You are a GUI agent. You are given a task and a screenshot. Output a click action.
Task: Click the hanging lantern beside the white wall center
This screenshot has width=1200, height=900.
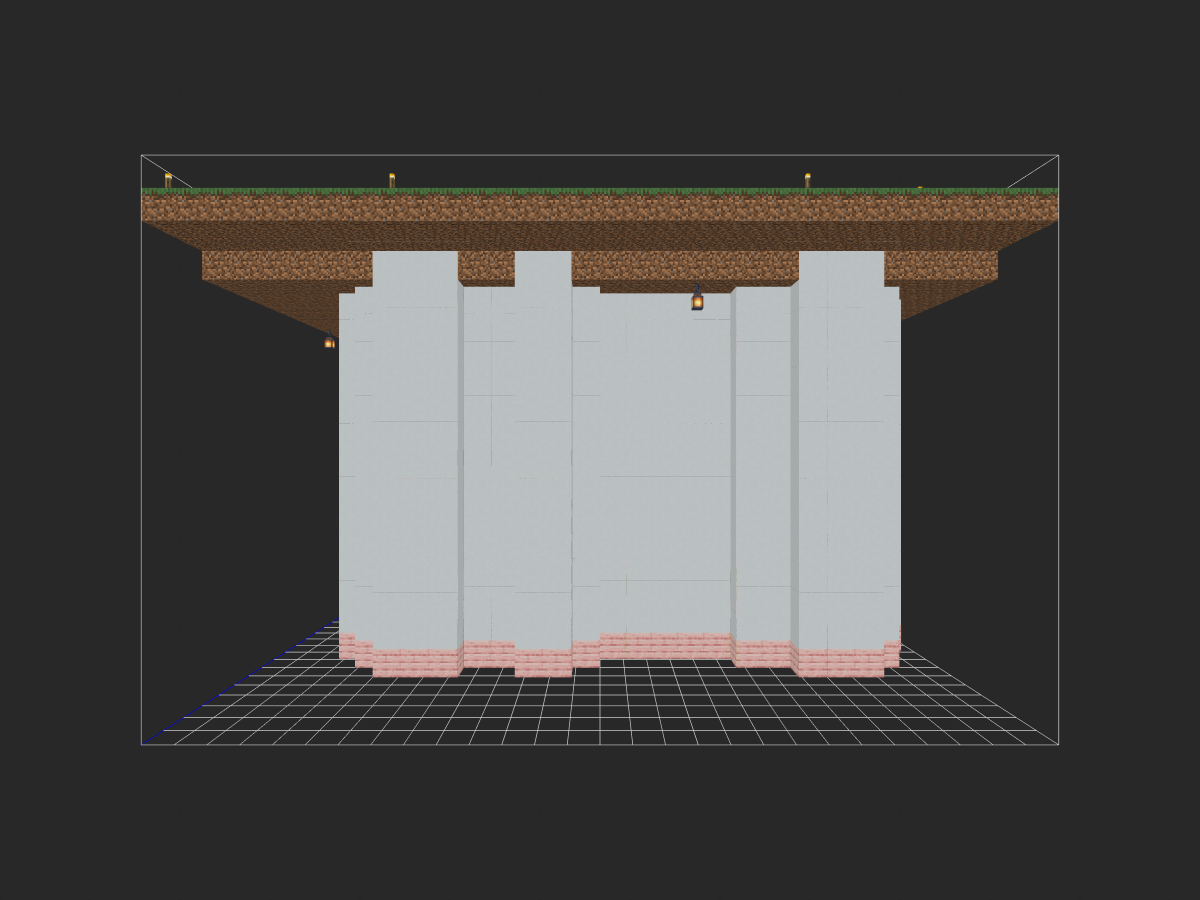coord(697,297)
